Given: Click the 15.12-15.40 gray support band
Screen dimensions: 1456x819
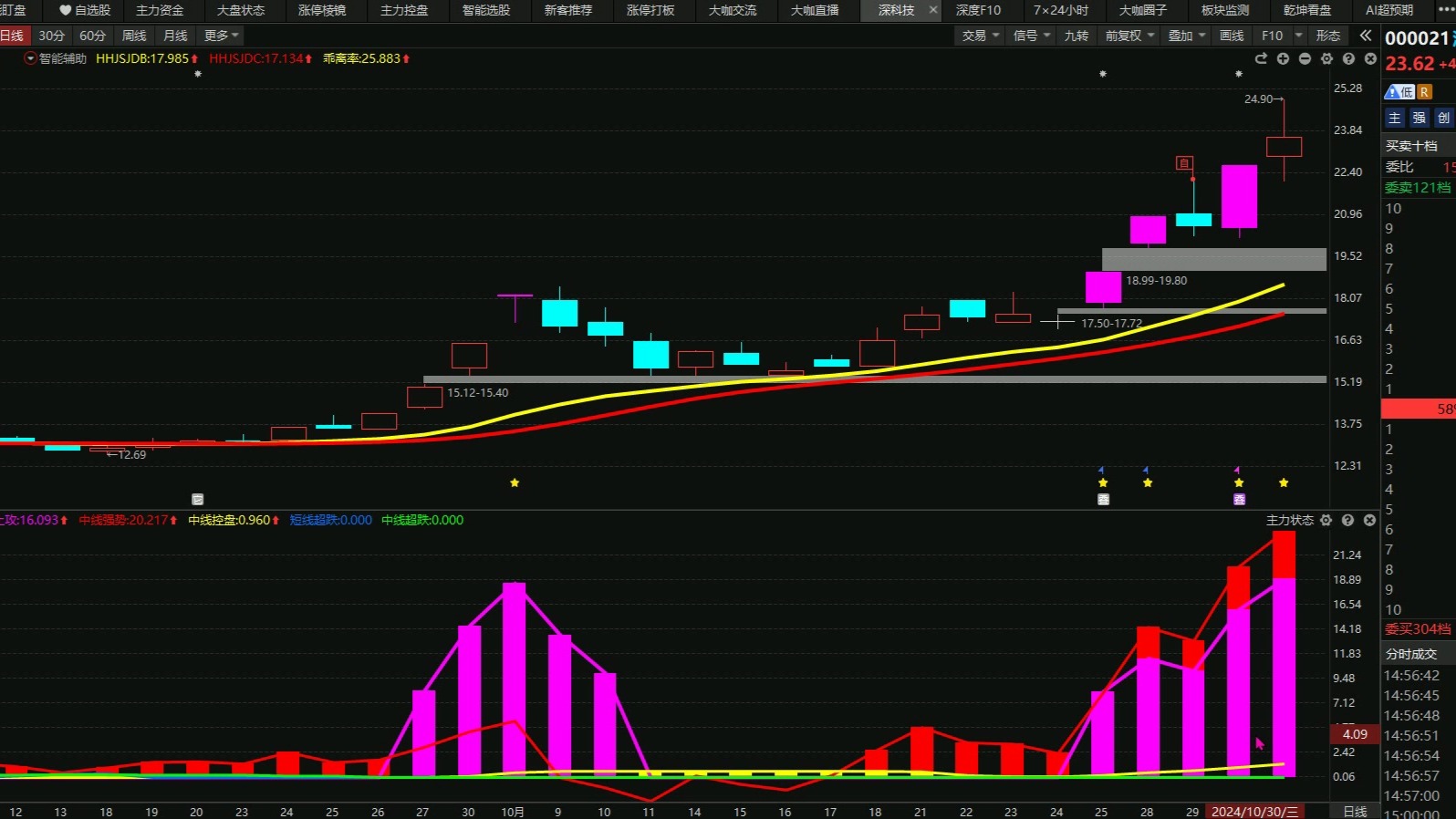Looking at the screenshot, I should pyautogui.click(x=874, y=379).
